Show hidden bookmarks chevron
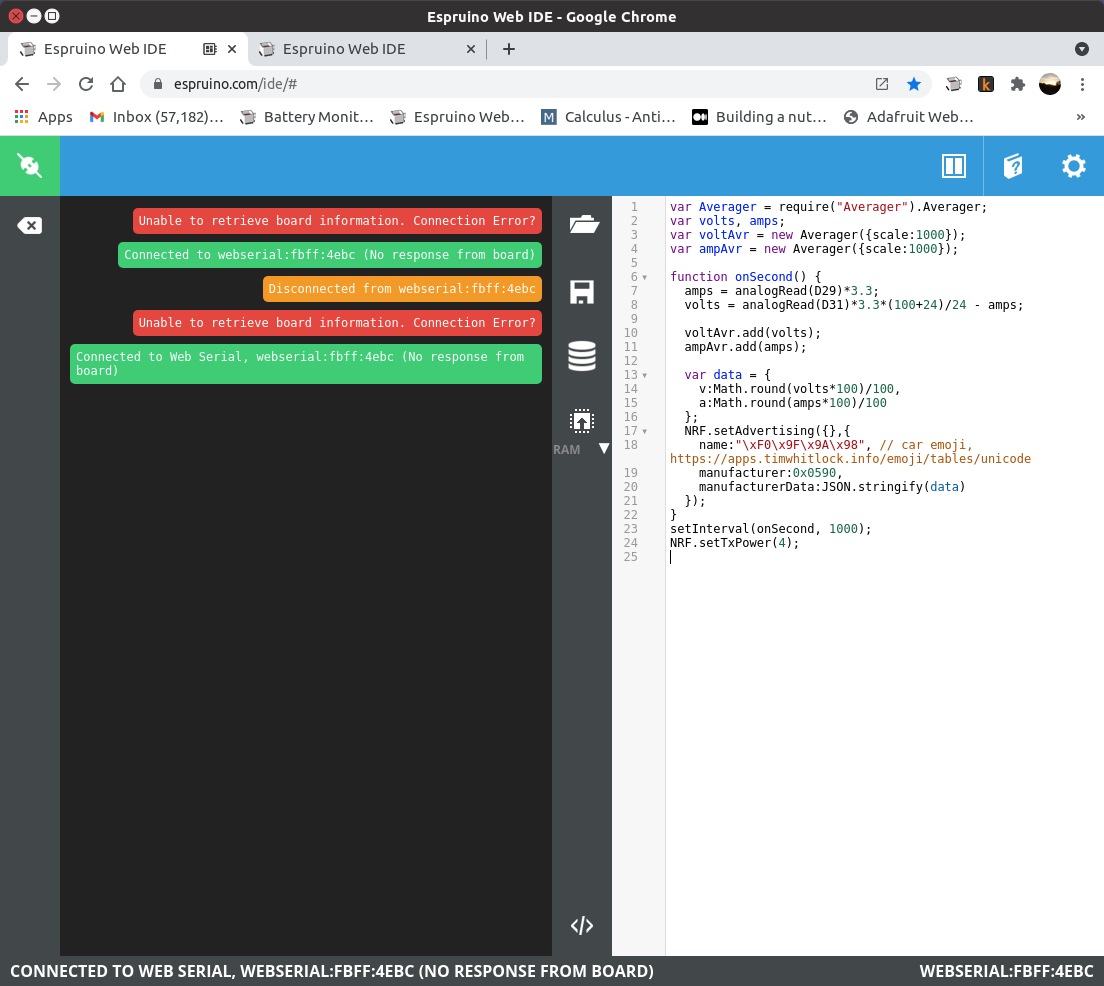The width and height of the screenshot is (1104, 986). pos(1081,117)
